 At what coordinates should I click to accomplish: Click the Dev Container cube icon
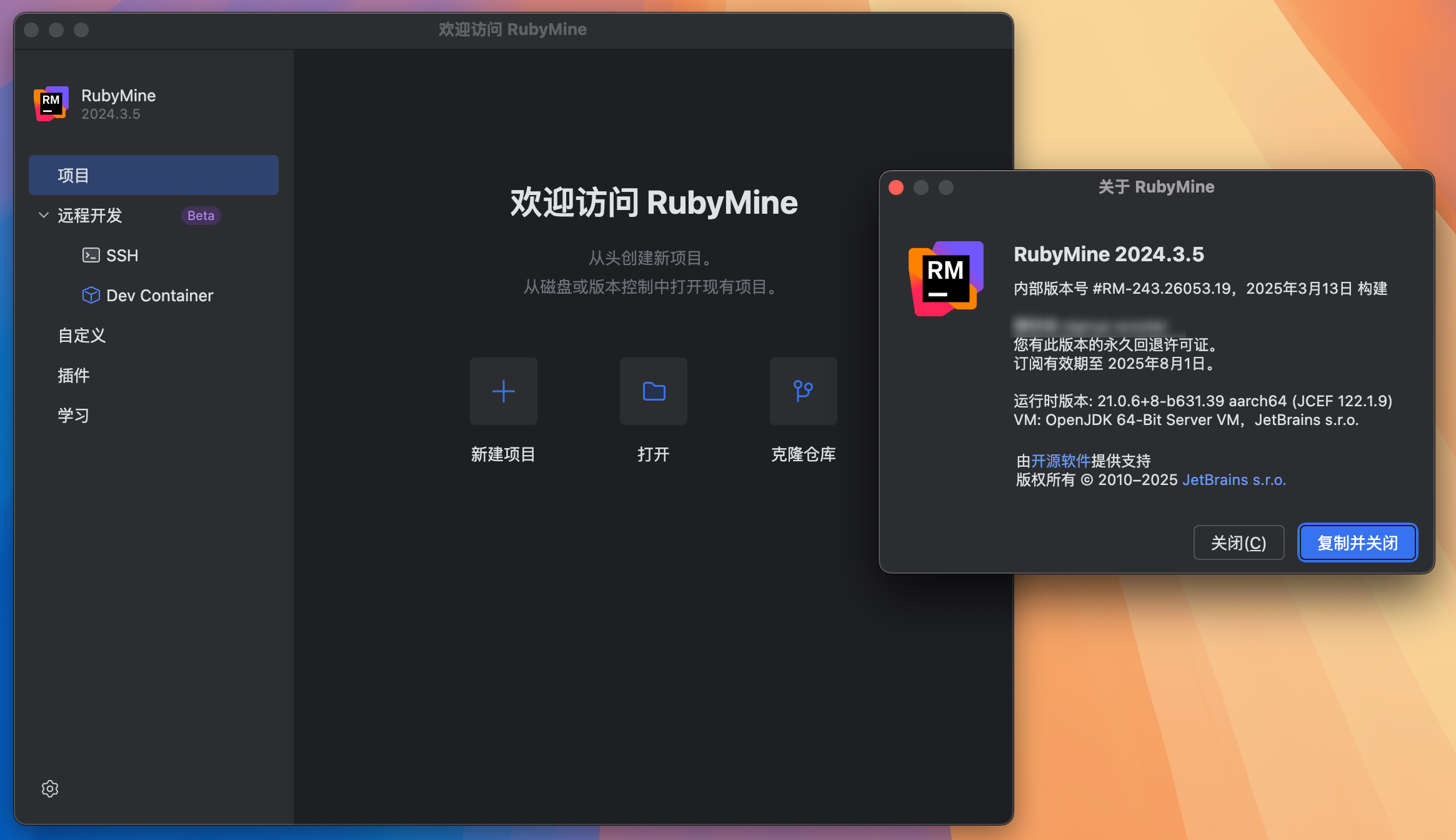pyautogui.click(x=91, y=295)
